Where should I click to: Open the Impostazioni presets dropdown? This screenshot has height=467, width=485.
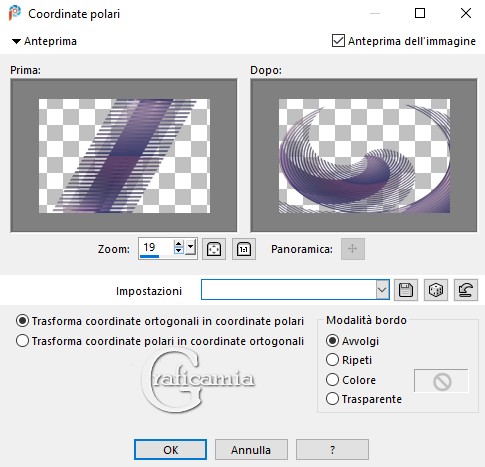(382, 290)
